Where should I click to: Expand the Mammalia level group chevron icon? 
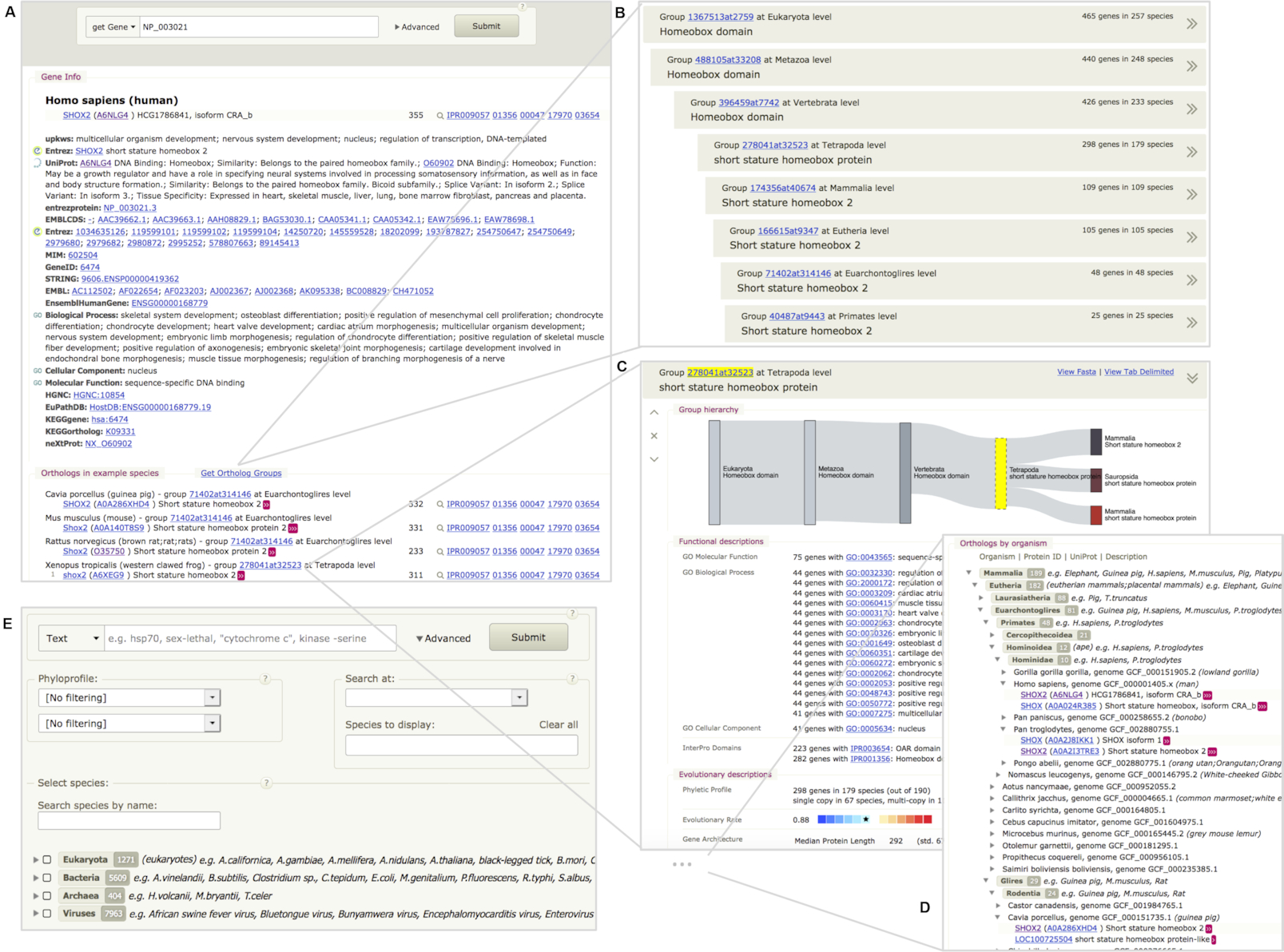[x=1191, y=195]
